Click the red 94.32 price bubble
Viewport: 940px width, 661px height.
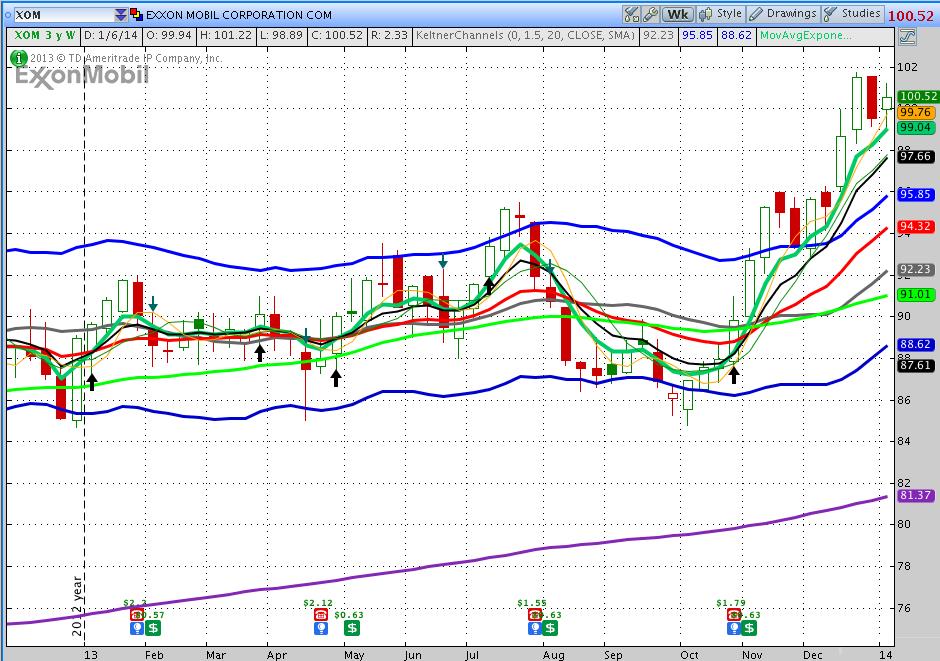click(x=915, y=227)
